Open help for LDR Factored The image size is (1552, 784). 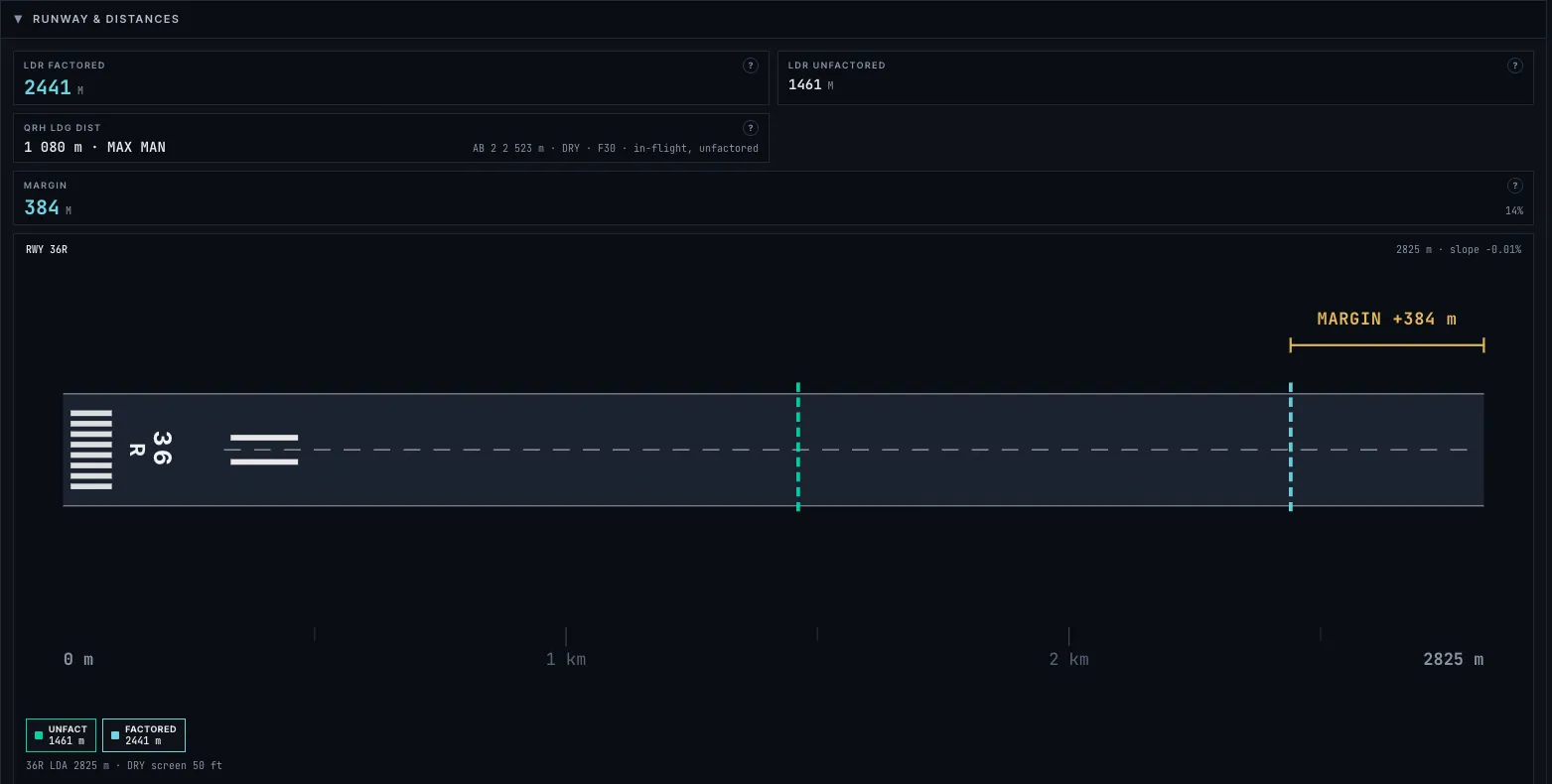[x=751, y=65]
